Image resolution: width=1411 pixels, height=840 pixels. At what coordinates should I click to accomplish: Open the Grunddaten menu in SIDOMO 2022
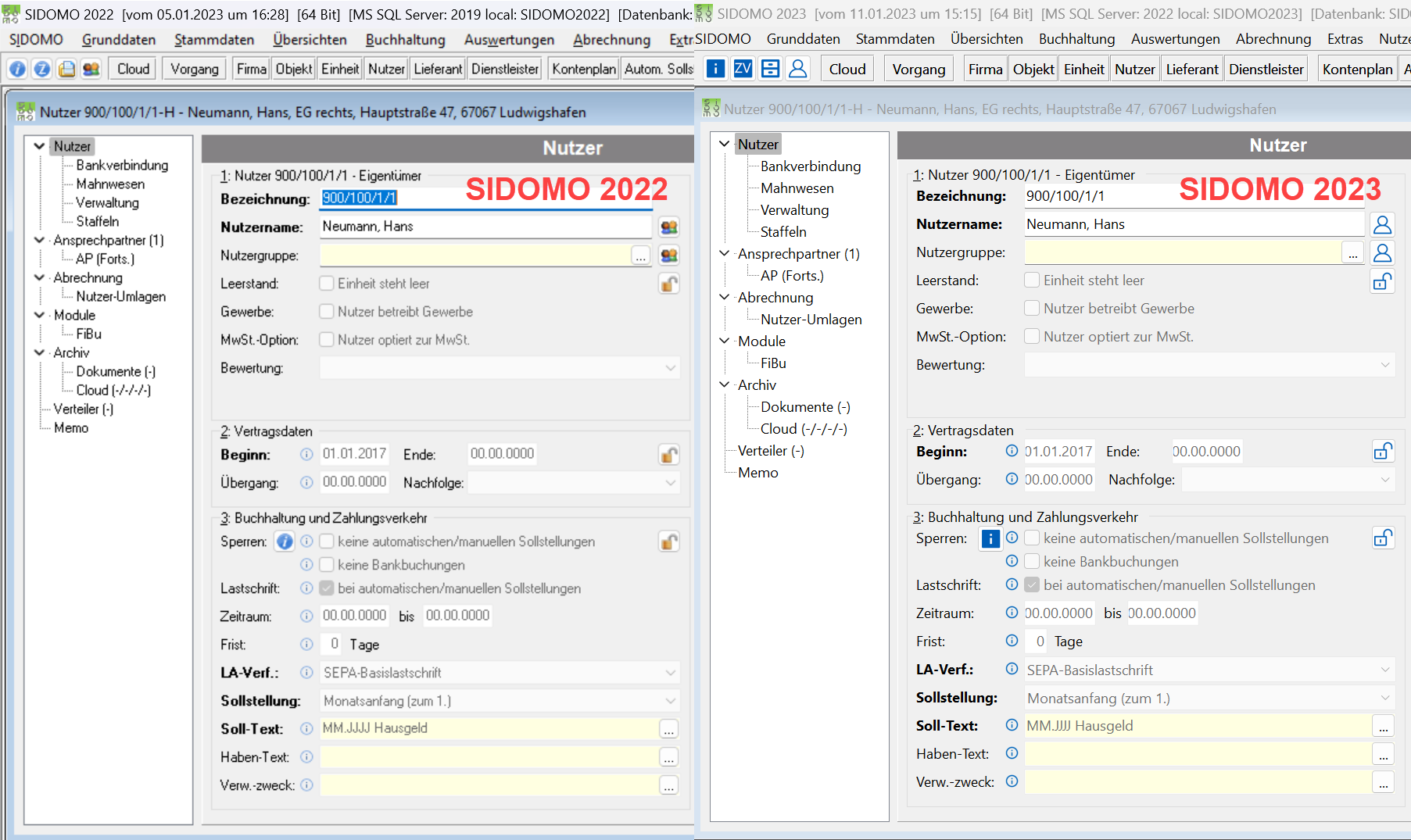119,39
